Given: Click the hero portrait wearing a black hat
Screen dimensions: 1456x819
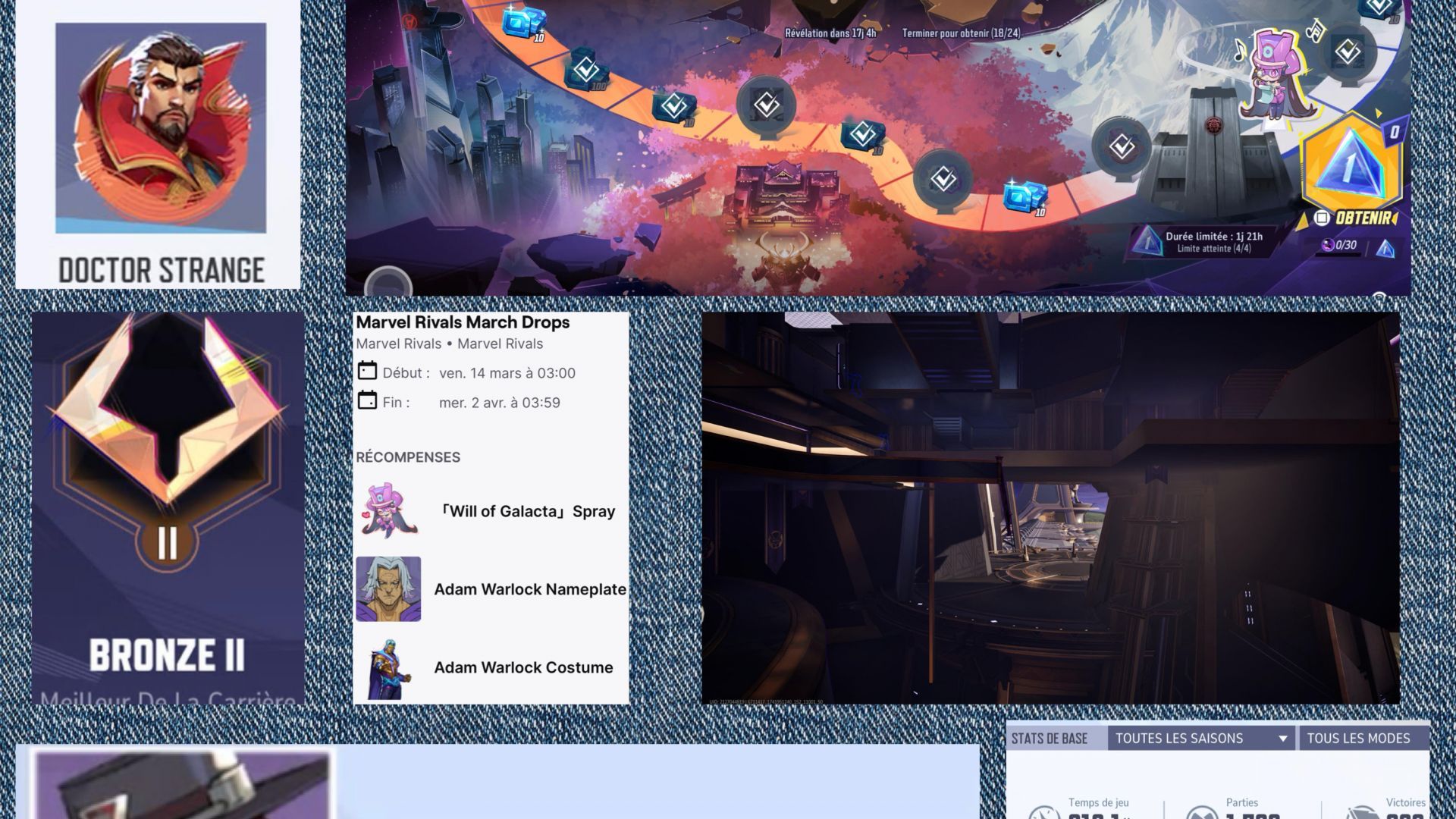Looking at the screenshot, I should tap(182, 786).
